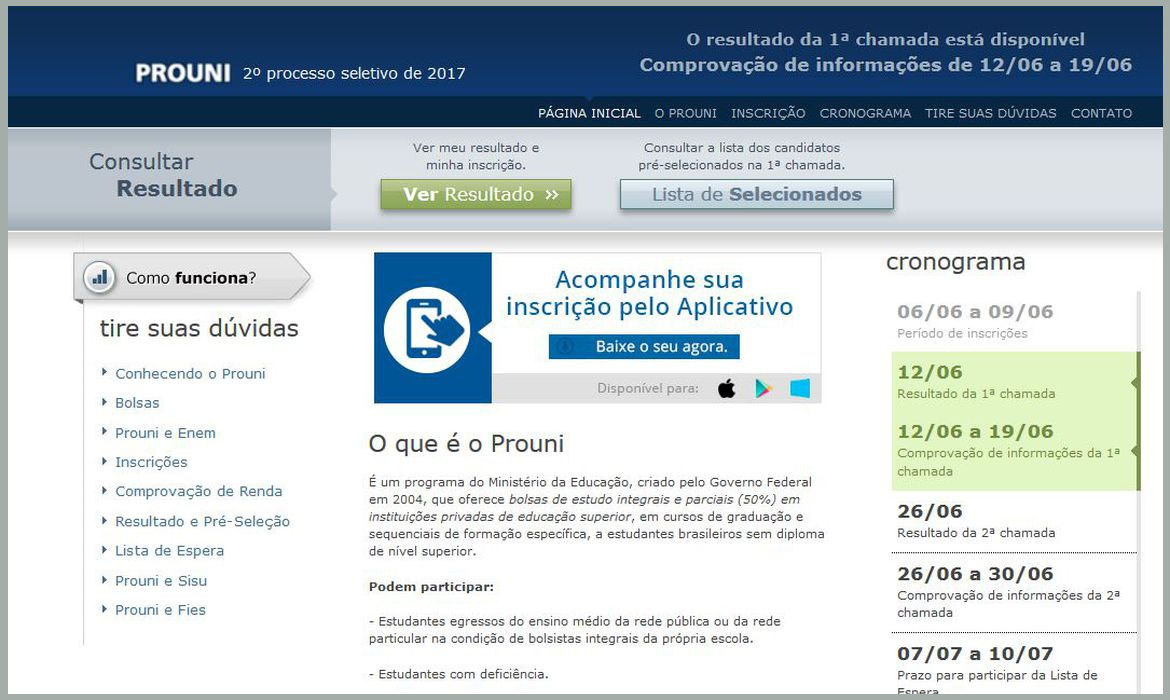1170x700 pixels.
Task: Open the Prouni e Fies link
Action: click(x=160, y=610)
